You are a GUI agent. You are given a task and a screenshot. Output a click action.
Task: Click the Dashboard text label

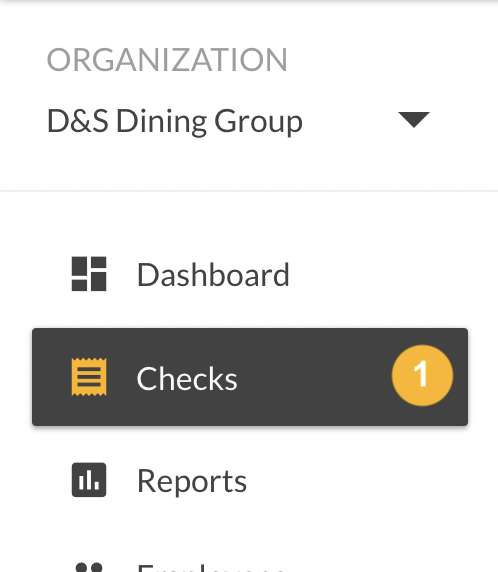click(213, 274)
